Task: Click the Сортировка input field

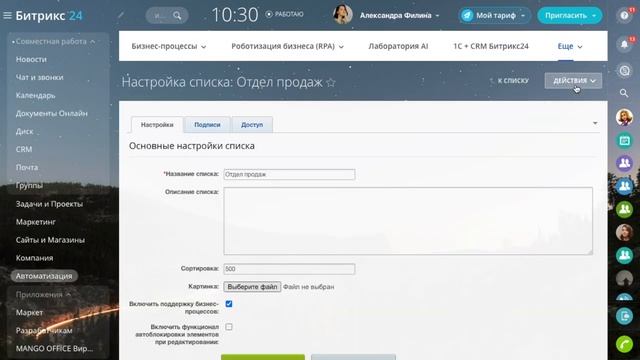Action: click(x=289, y=269)
